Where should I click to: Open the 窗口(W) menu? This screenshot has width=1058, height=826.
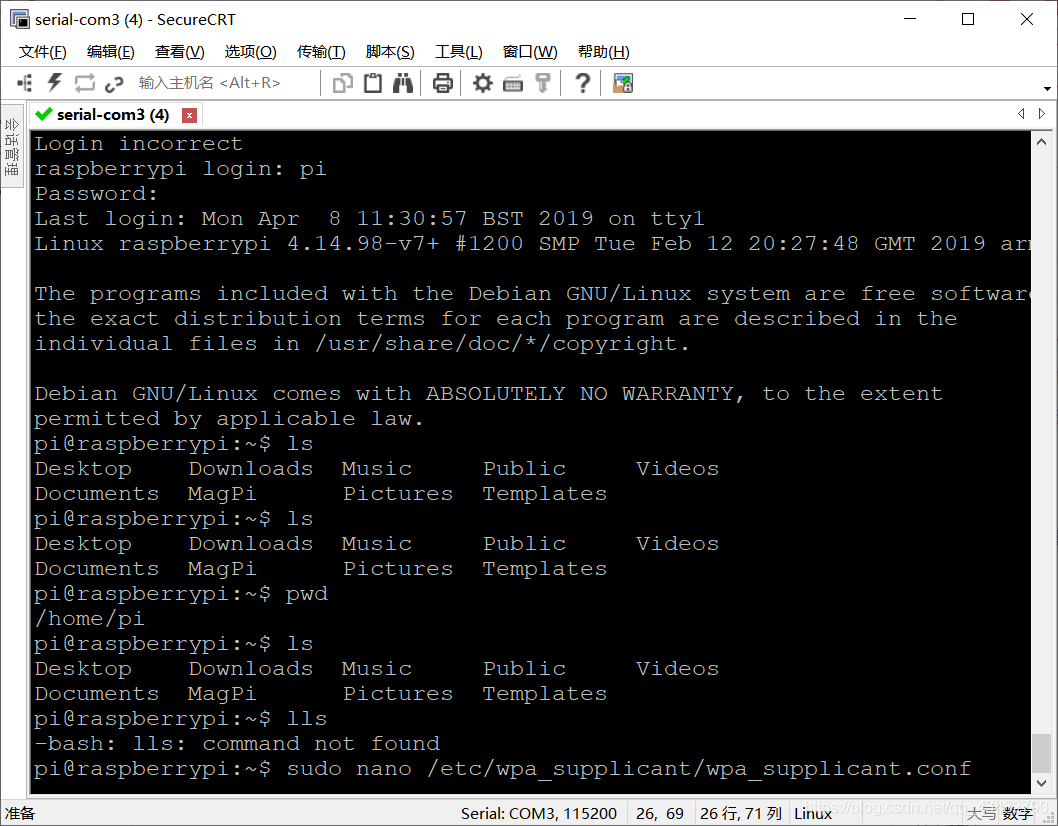pos(530,52)
